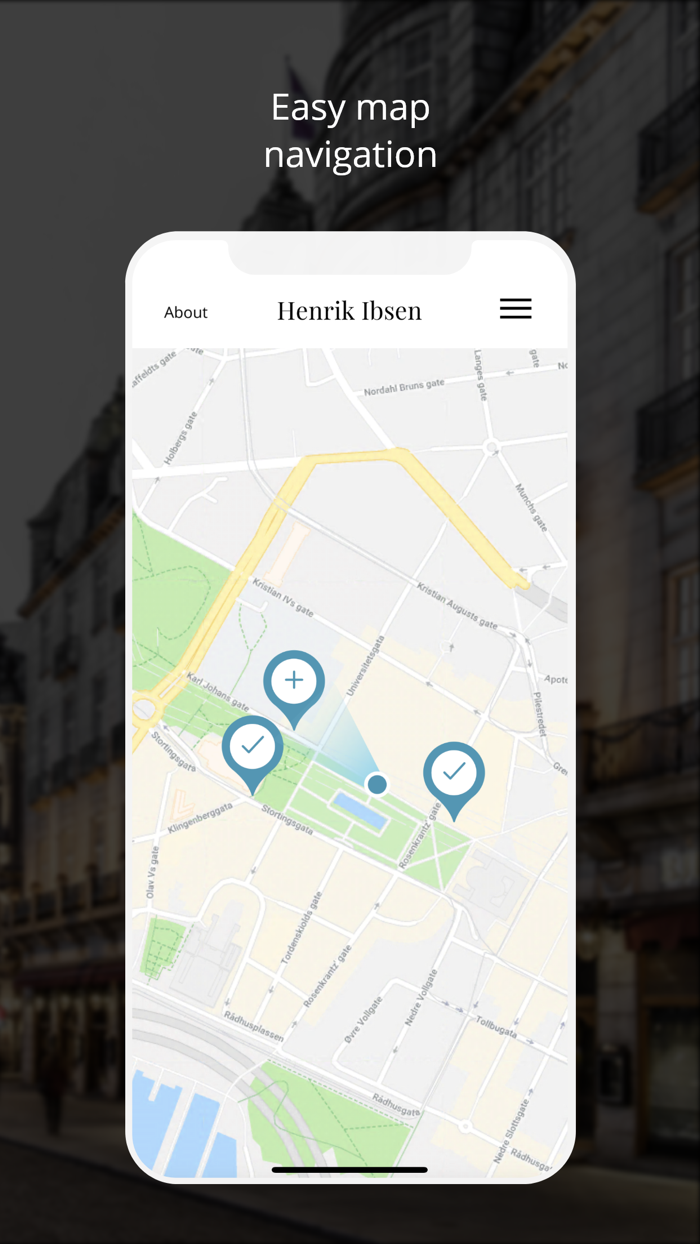Tap the About link
Image resolution: width=700 pixels, height=1244 pixels.
(186, 312)
